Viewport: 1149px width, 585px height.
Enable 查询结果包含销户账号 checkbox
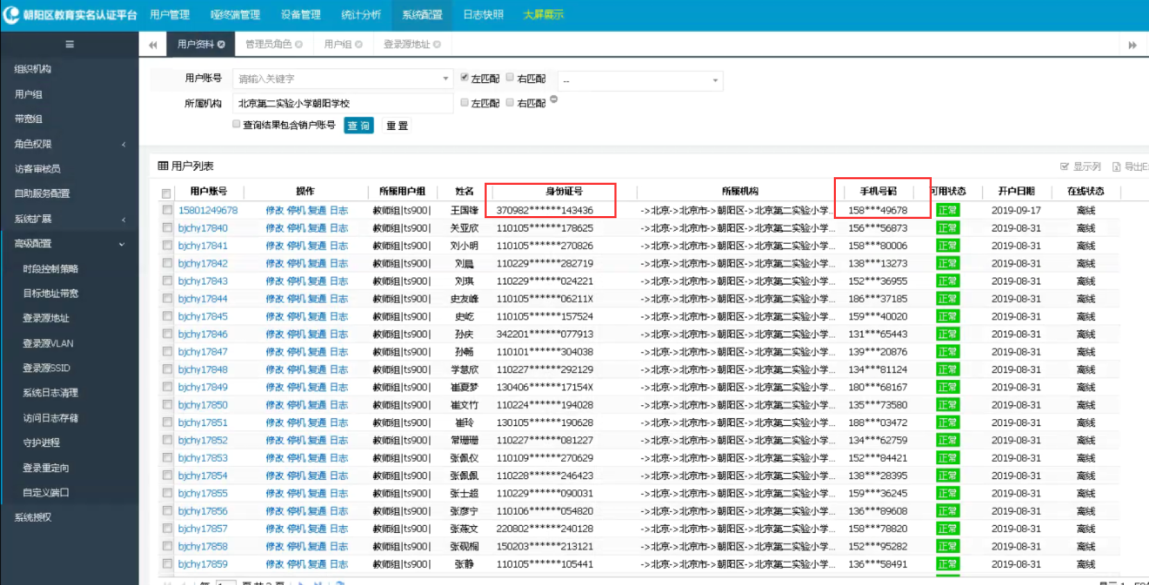(236, 125)
